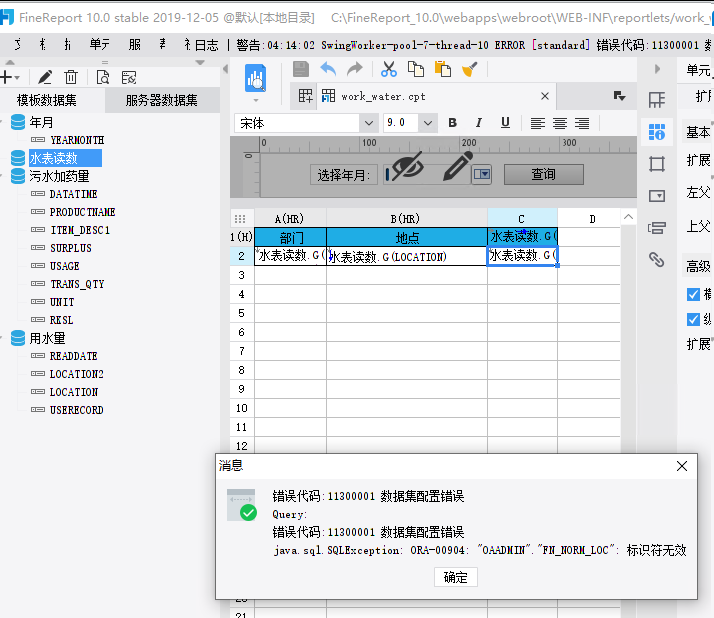The height and width of the screenshot is (618, 714).
Task: Paste clipboard contents
Action: pyautogui.click(x=443, y=69)
